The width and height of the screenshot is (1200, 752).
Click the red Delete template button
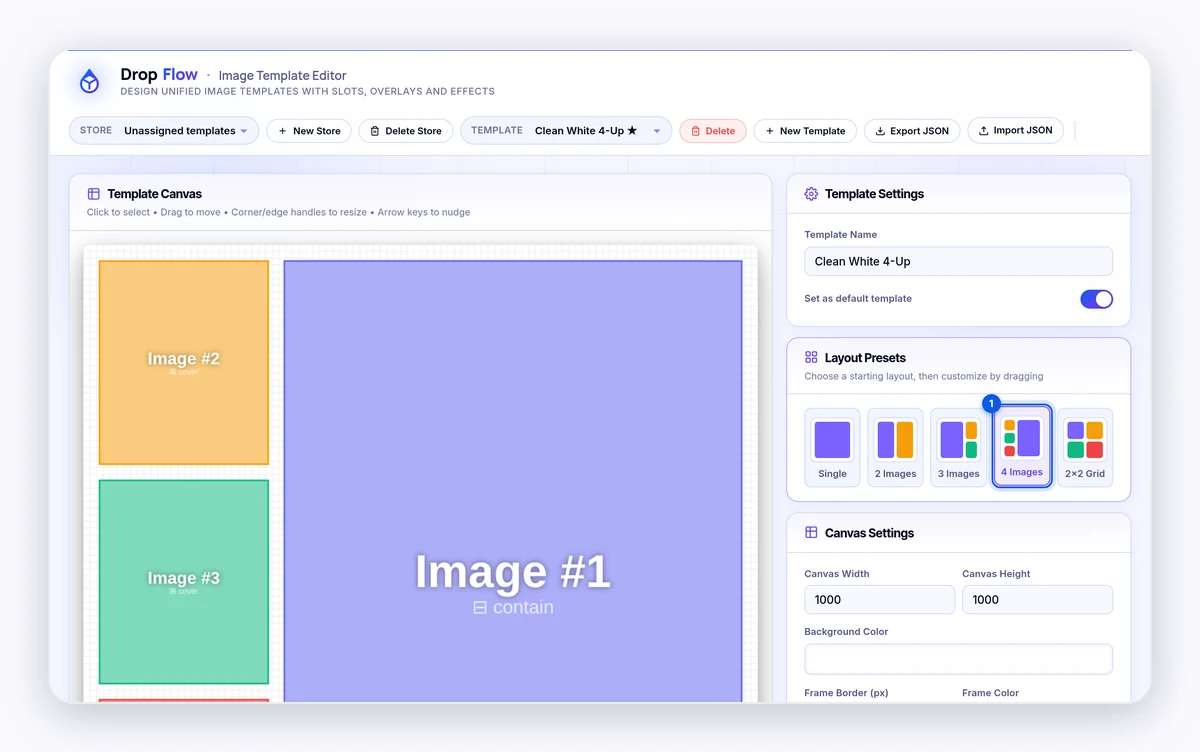[713, 131]
